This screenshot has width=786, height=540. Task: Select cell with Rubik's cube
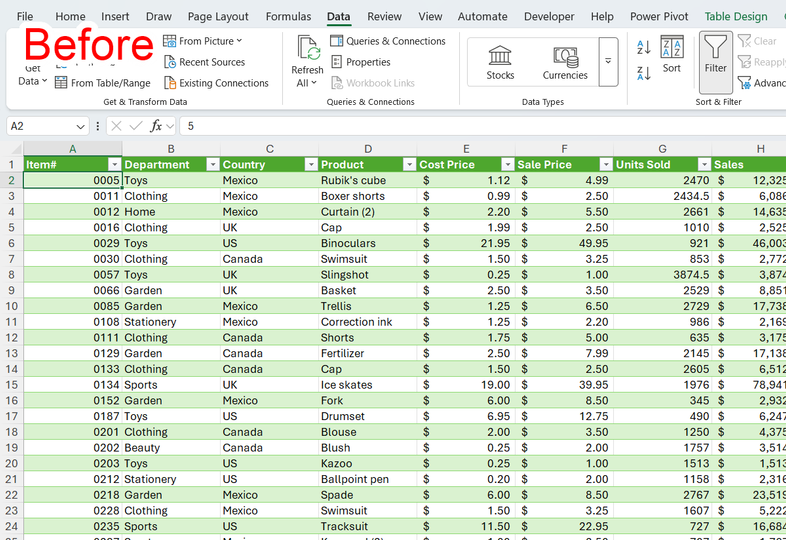[368, 180]
